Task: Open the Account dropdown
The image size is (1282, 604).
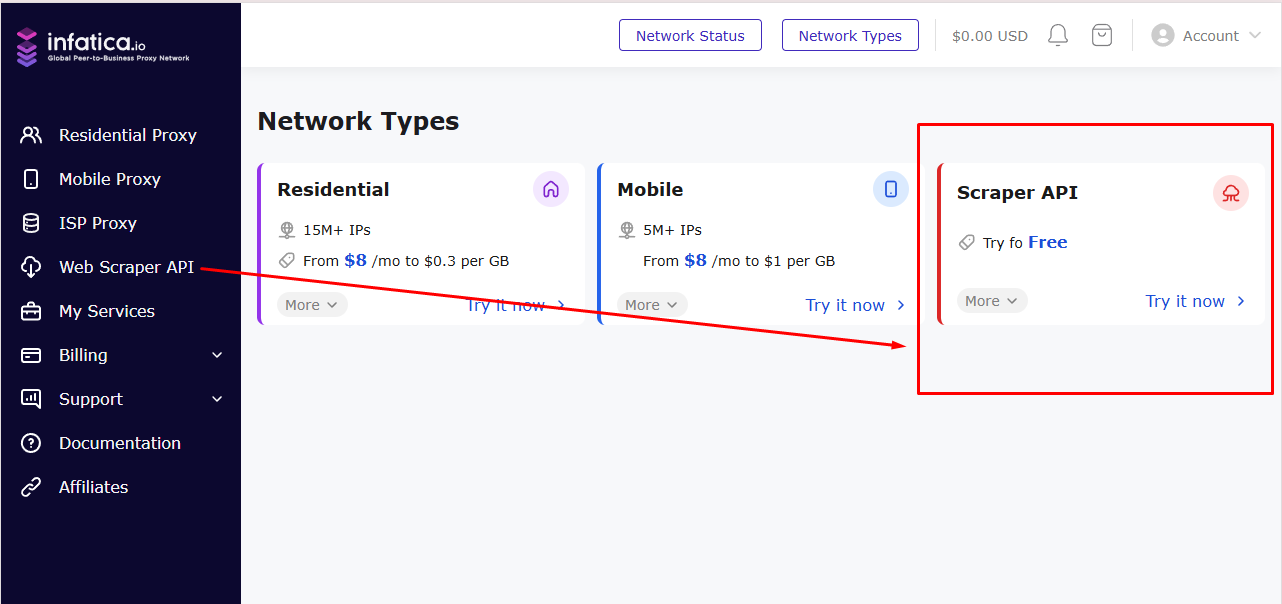Action: click(1208, 35)
